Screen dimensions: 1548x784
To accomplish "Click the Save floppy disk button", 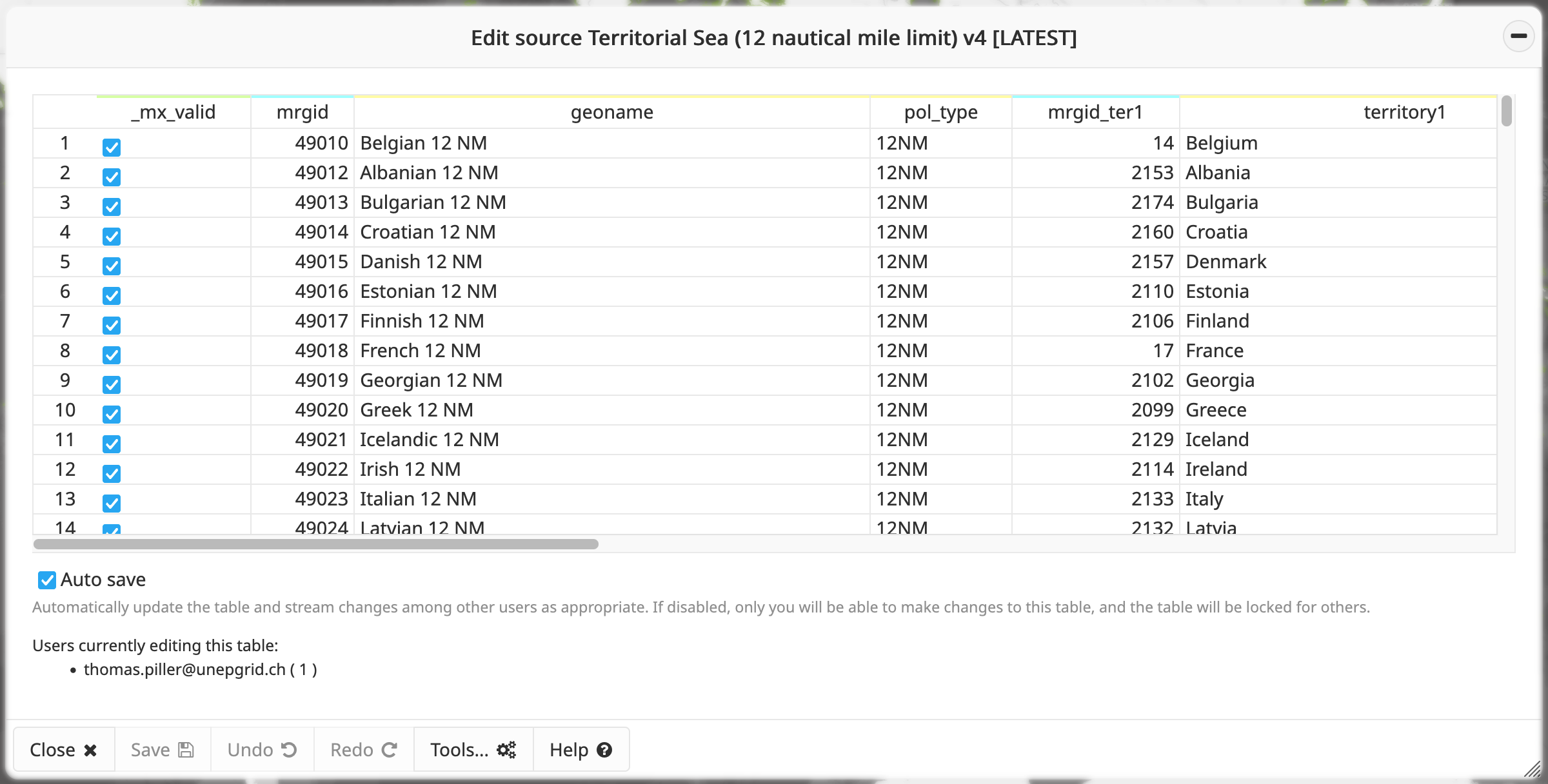I will pyautogui.click(x=163, y=750).
